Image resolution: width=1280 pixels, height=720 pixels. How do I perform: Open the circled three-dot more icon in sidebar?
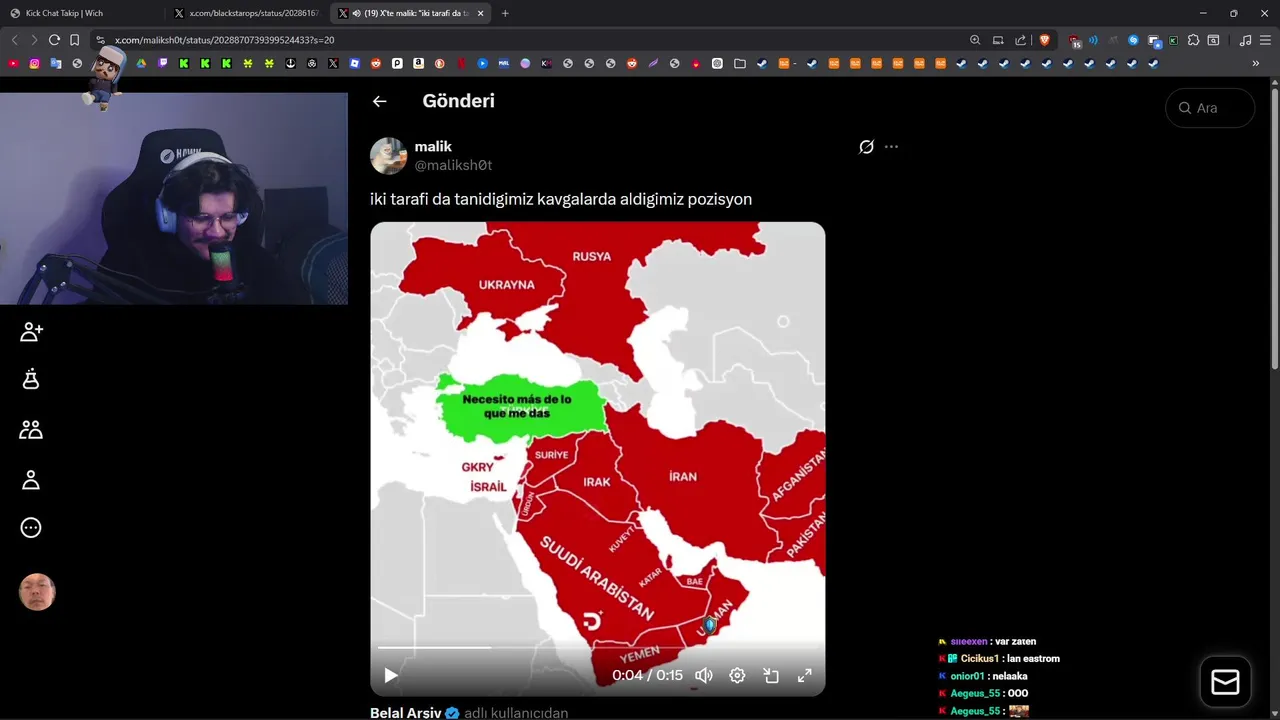coord(31,528)
